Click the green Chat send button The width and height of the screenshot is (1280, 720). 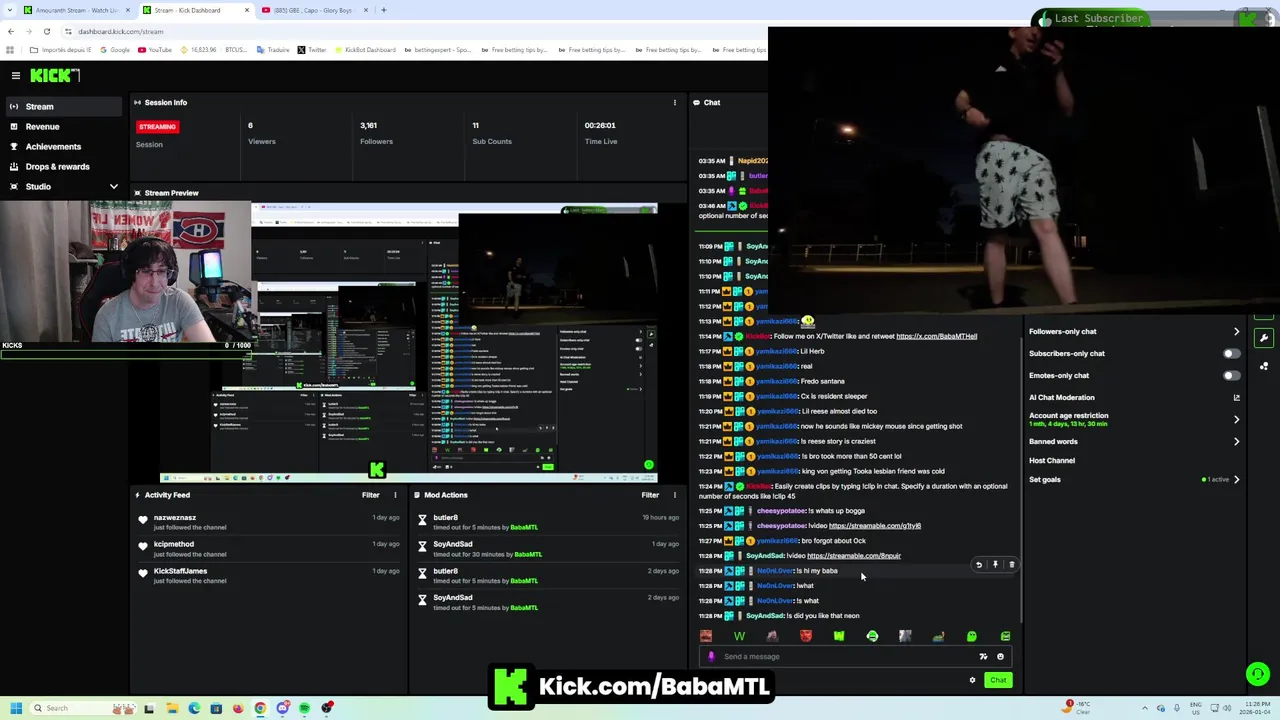998,680
